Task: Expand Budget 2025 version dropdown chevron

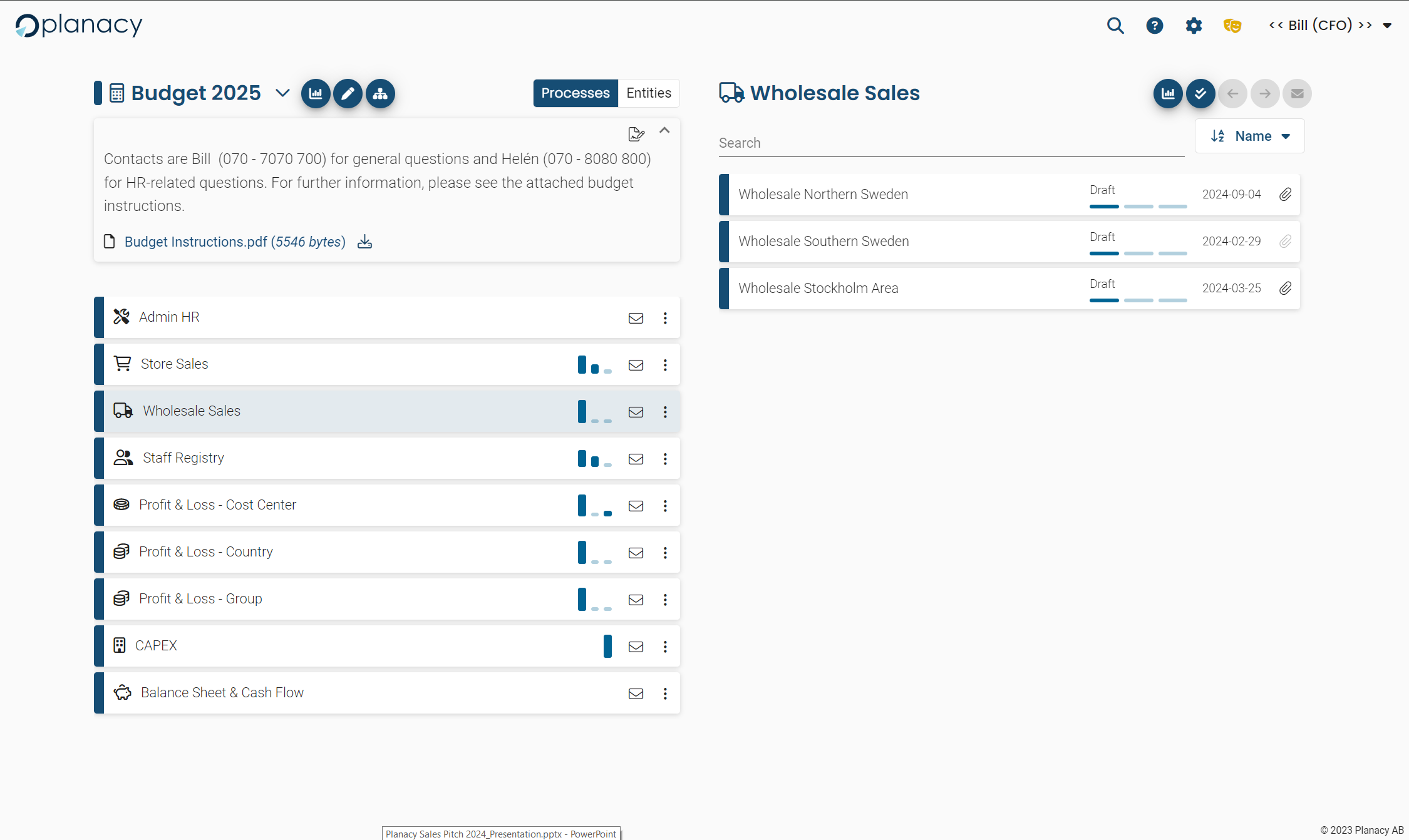Action: [x=282, y=93]
